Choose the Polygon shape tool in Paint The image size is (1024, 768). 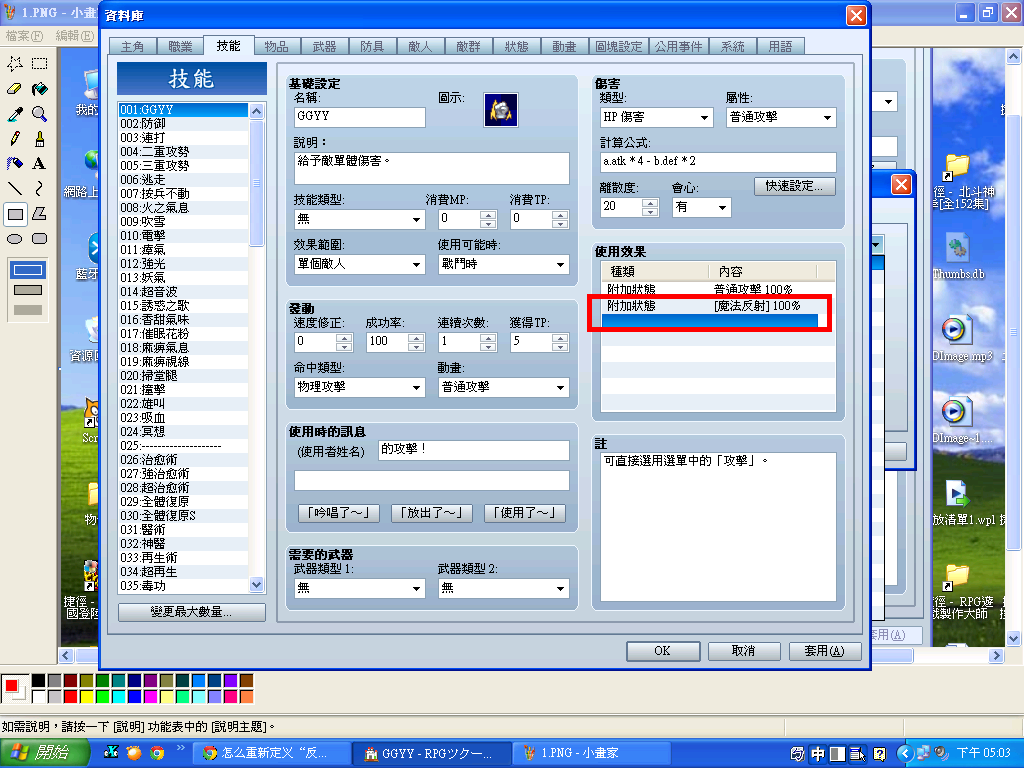(40, 214)
